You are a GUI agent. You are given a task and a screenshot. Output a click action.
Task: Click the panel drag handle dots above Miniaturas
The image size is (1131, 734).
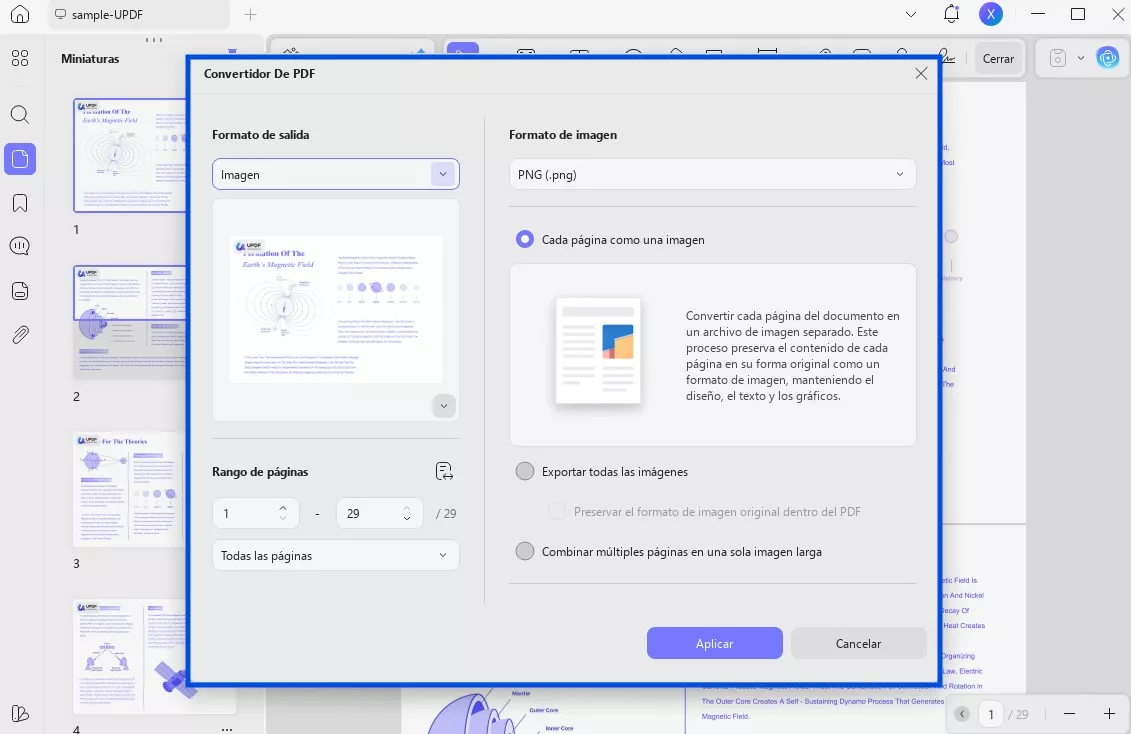pyautogui.click(x=154, y=40)
